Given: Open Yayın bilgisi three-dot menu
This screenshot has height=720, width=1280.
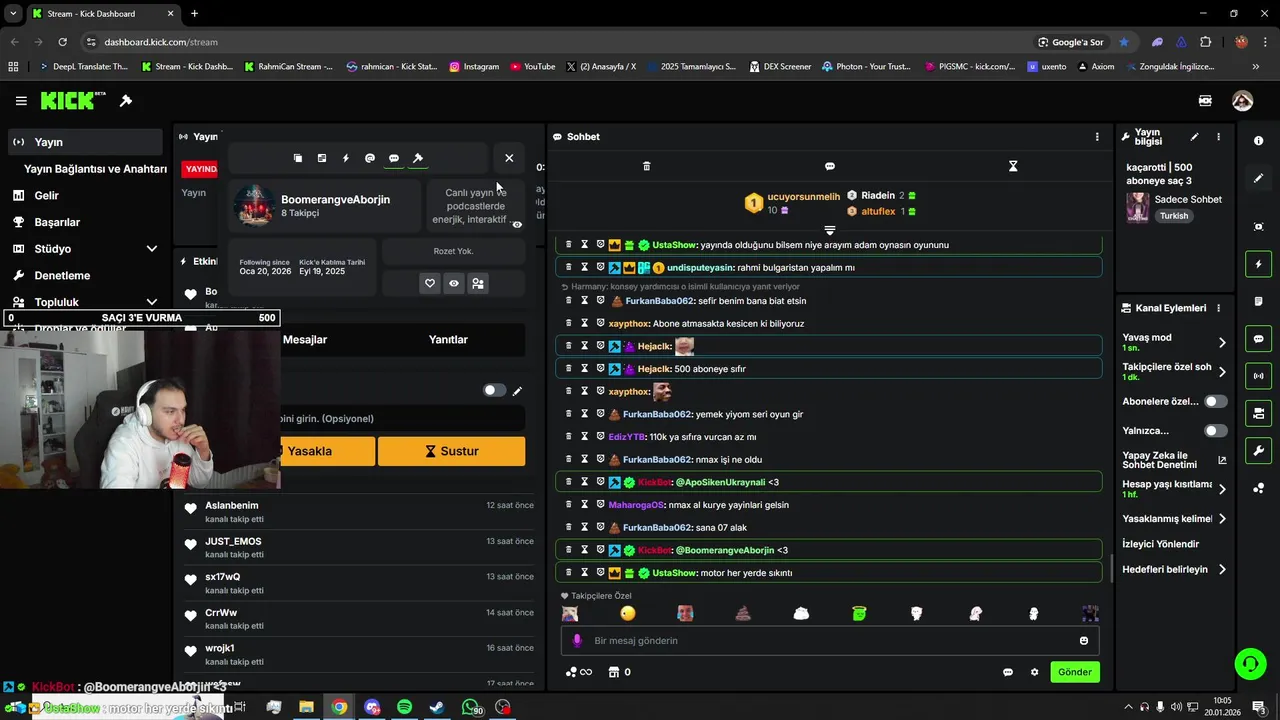Looking at the screenshot, I should coord(1218,137).
